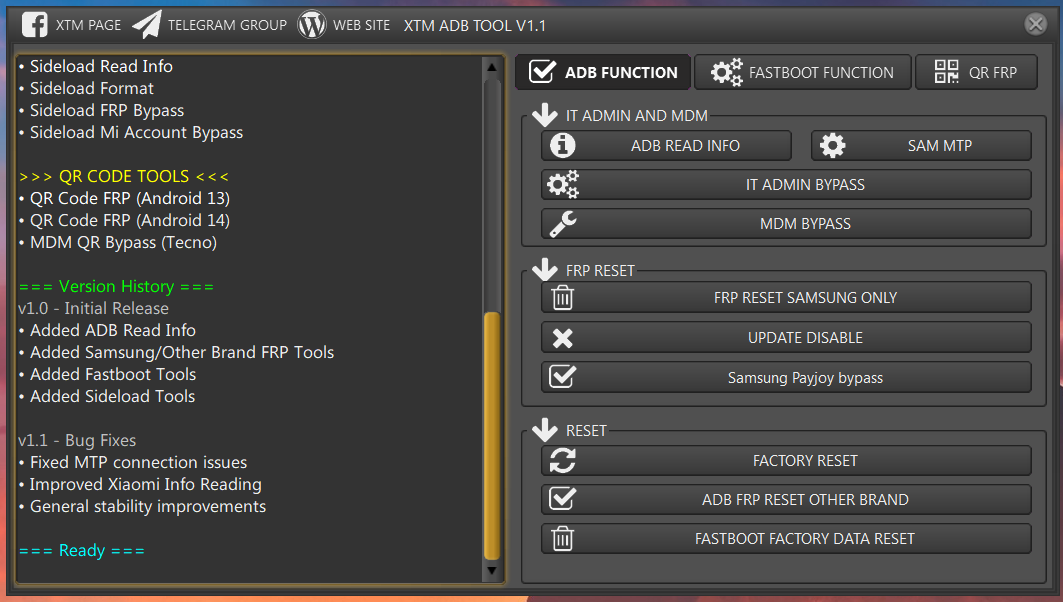Screen dimensions: 1063x602
Task: Click the trash icon on FRP Reset Samsung Only
Action: pos(563,297)
